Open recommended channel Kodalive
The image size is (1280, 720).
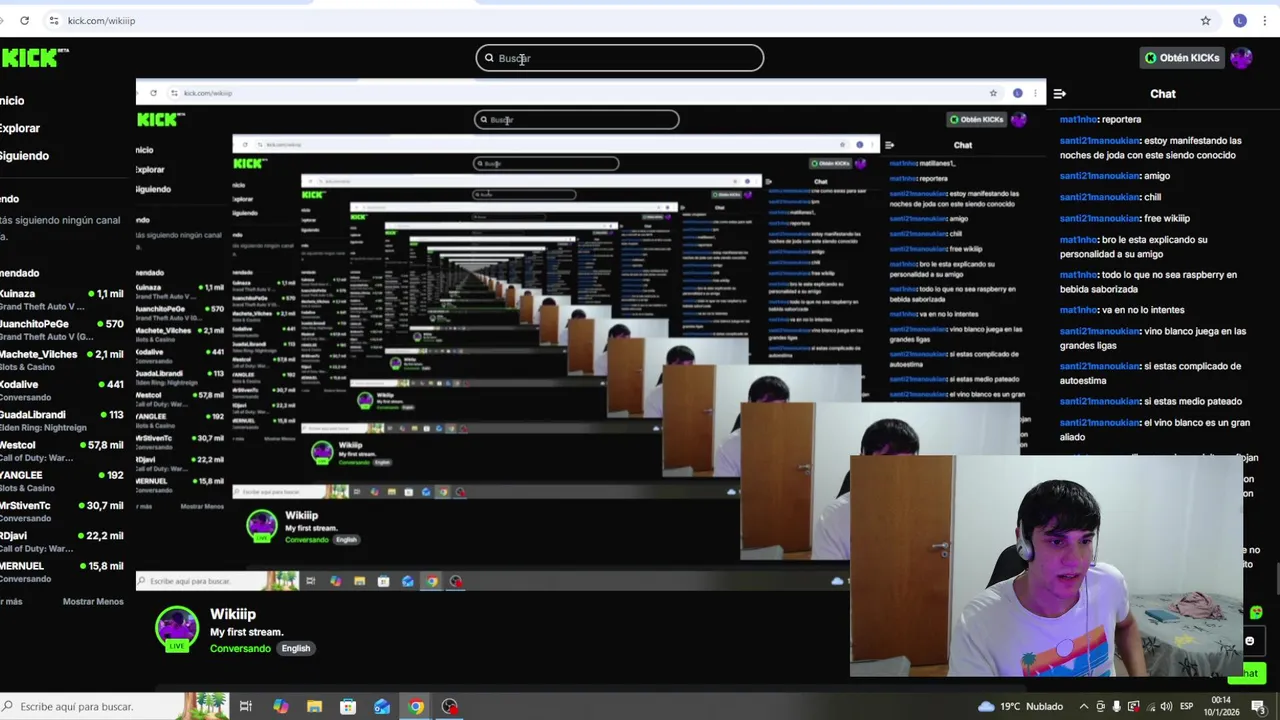tap(62, 390)
